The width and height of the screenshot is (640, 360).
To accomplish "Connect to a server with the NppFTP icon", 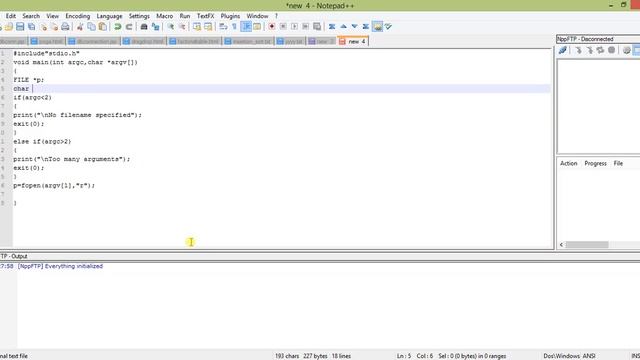I will tap(563, 50).
